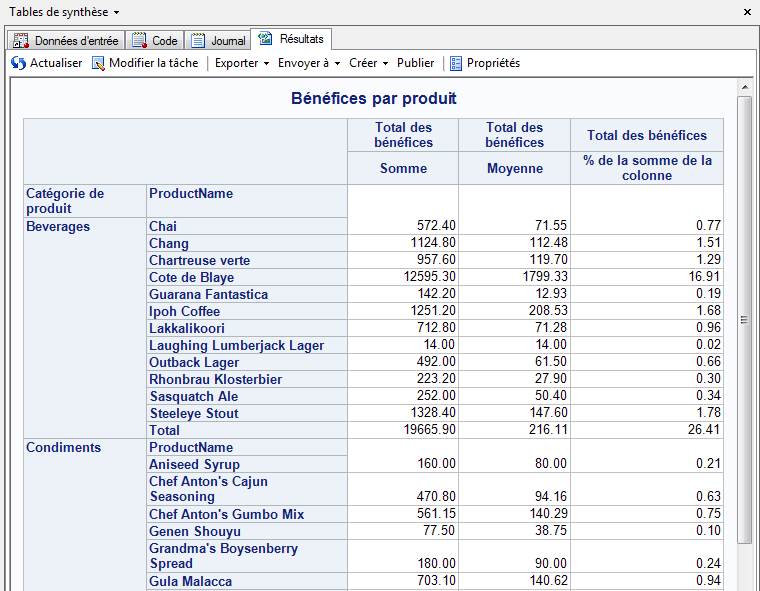The image size is (760, 591).
Task: Close the Tables de synthèse panel
Action: [x=748, y=12]
